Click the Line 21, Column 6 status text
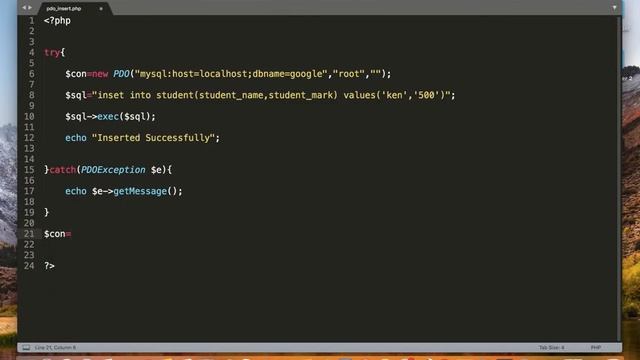Image resolution: width=640 pixels, height=360 pixels. click(x=55, y=348)
